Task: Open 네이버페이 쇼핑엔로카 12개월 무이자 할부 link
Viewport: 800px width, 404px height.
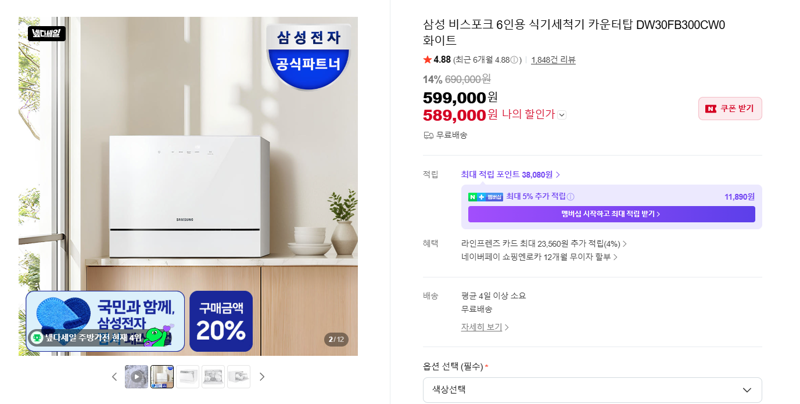Action: click(x=539, y=257)
